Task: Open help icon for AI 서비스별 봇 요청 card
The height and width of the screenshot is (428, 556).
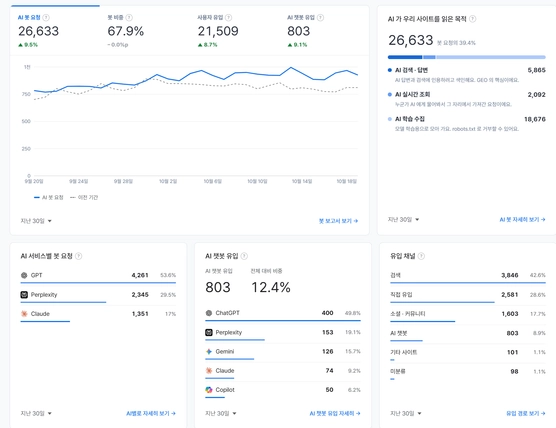Action: point(79,256)
